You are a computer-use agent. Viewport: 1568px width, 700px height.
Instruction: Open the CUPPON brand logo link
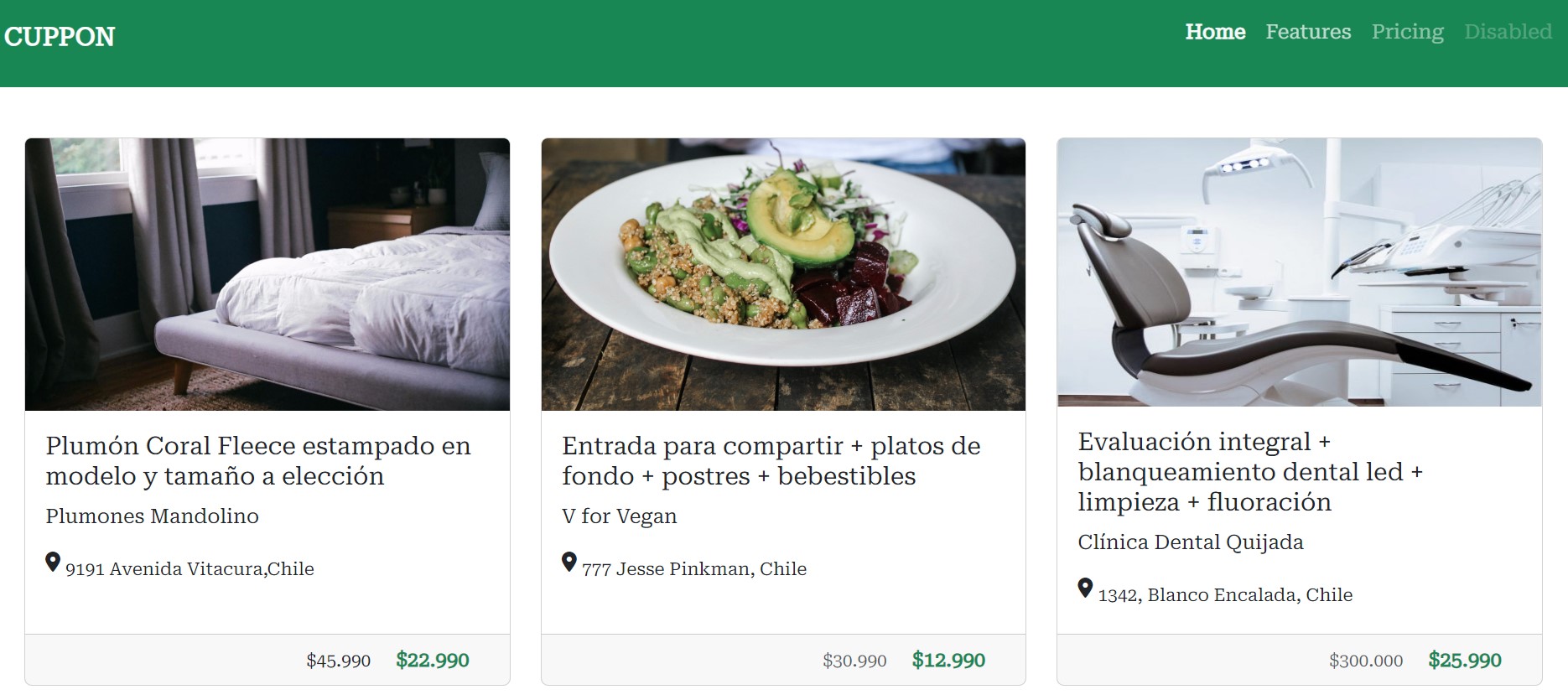click(60, 37)
